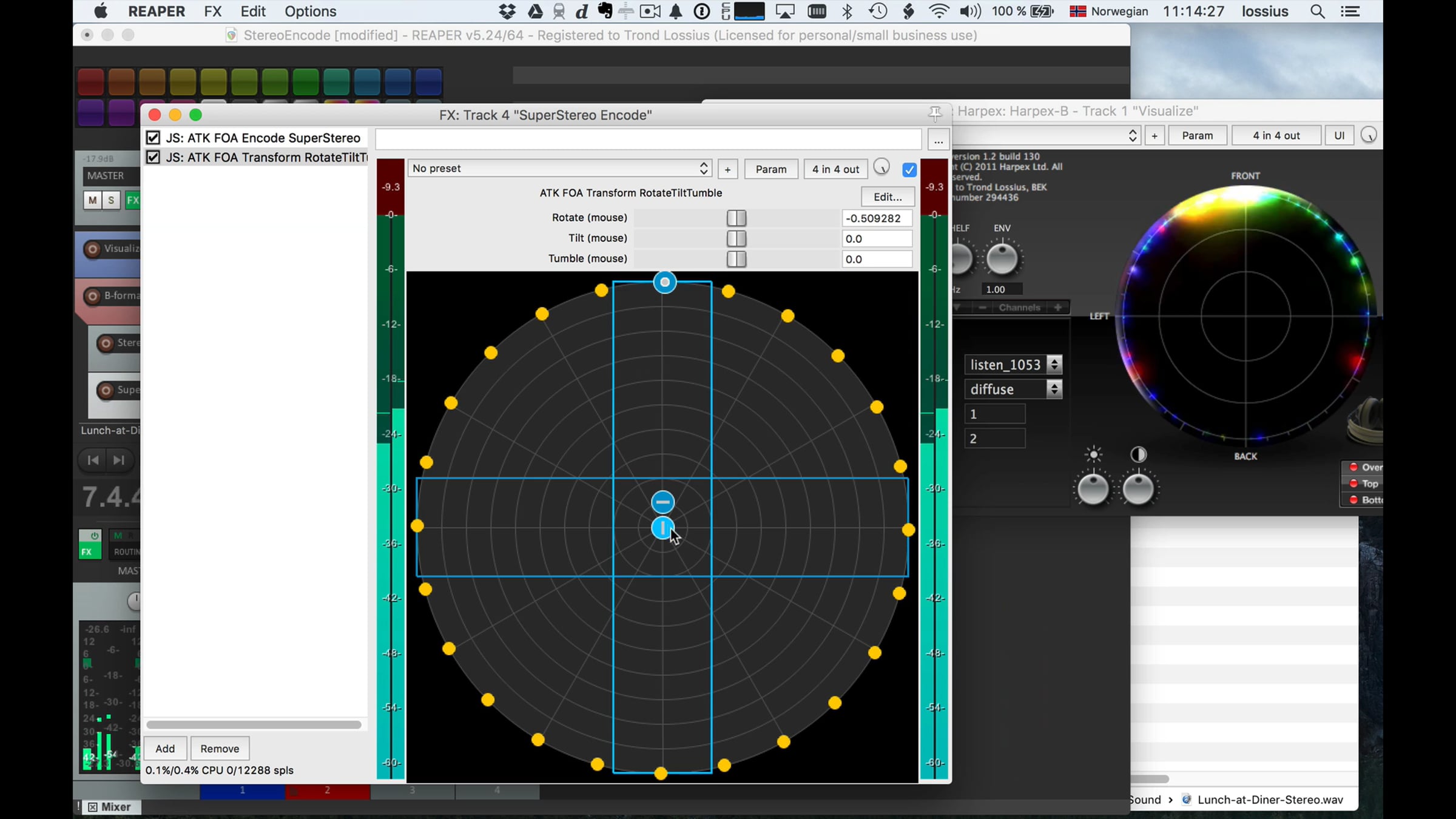Click the pin icon on FX window

(x=935, y=113)
